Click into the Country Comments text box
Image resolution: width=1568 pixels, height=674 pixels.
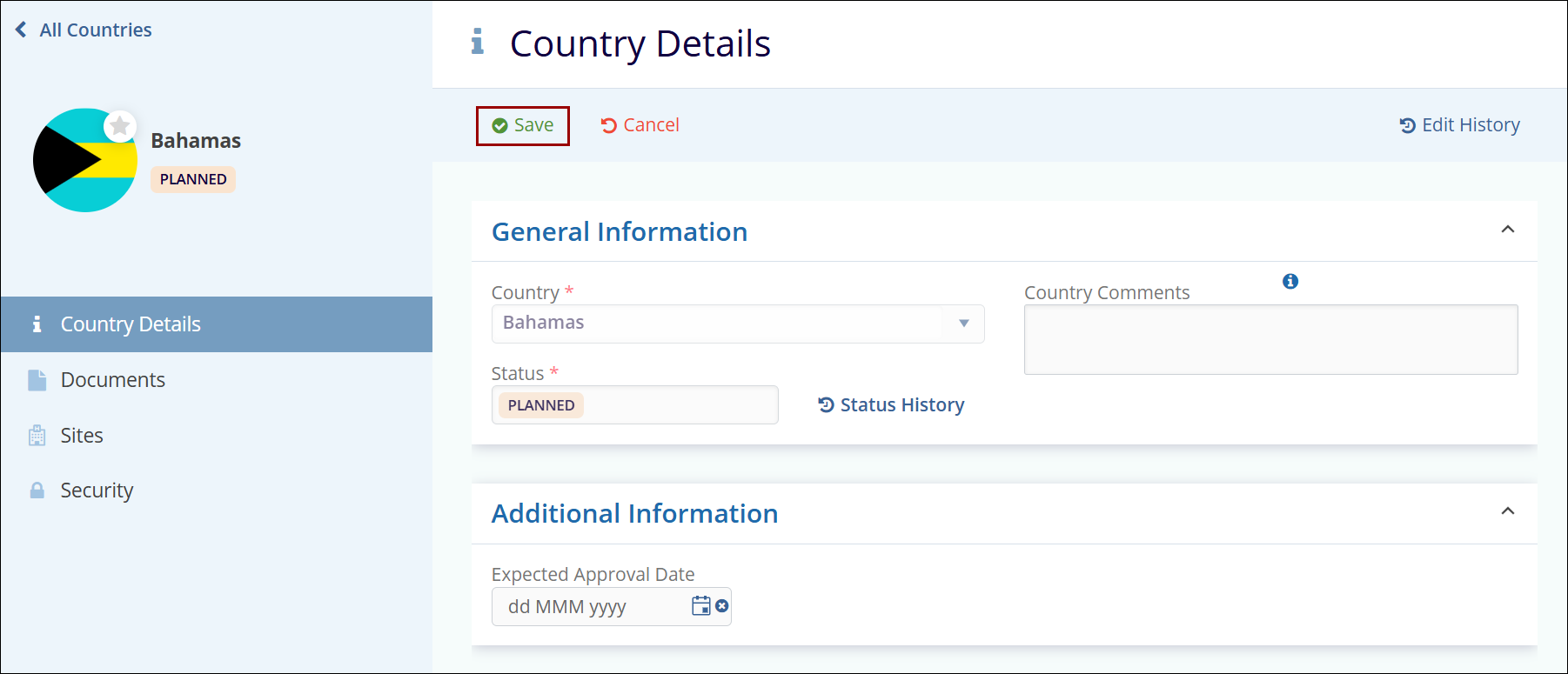(x=1270, y=339)
